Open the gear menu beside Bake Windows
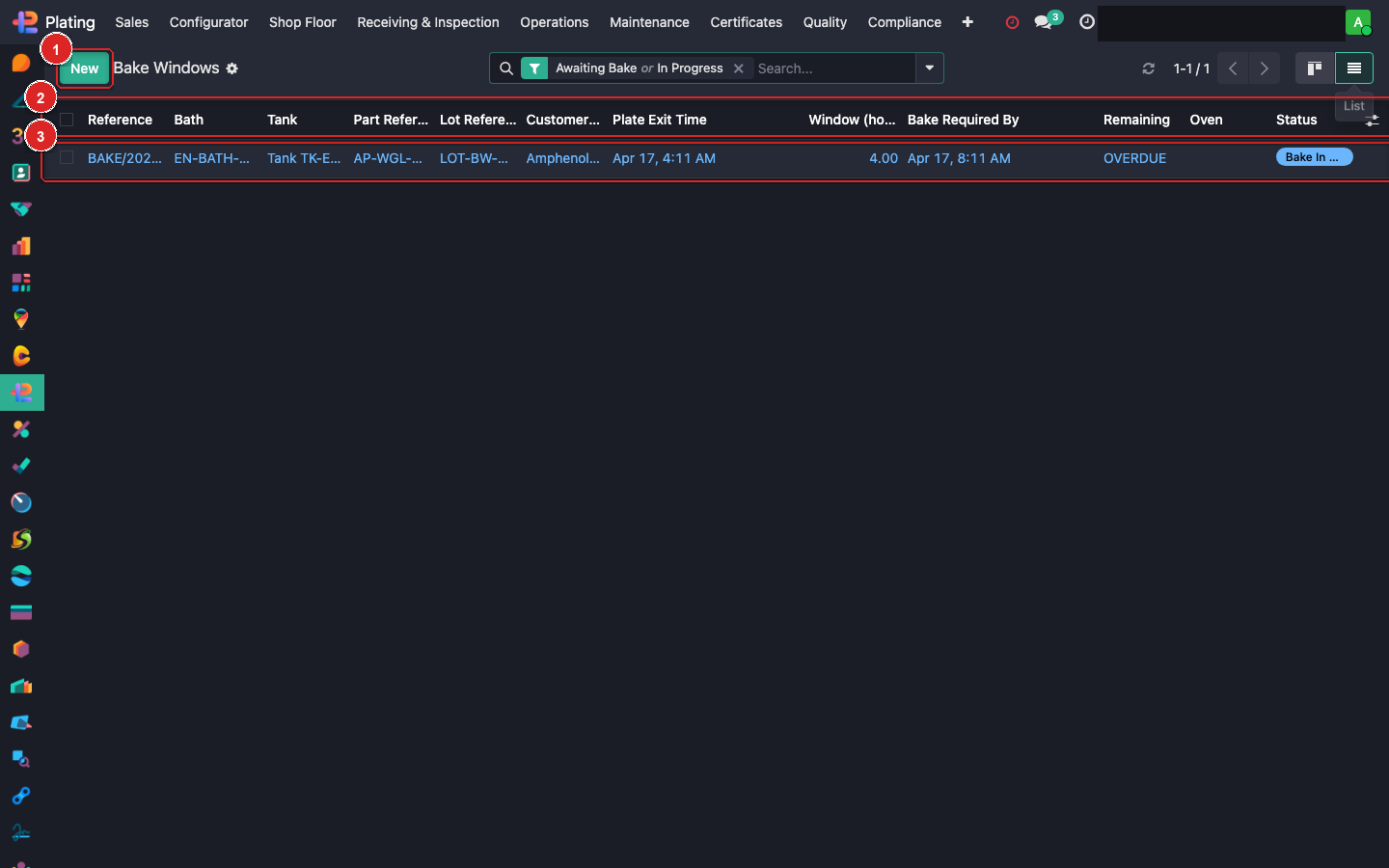 point(231,68)
